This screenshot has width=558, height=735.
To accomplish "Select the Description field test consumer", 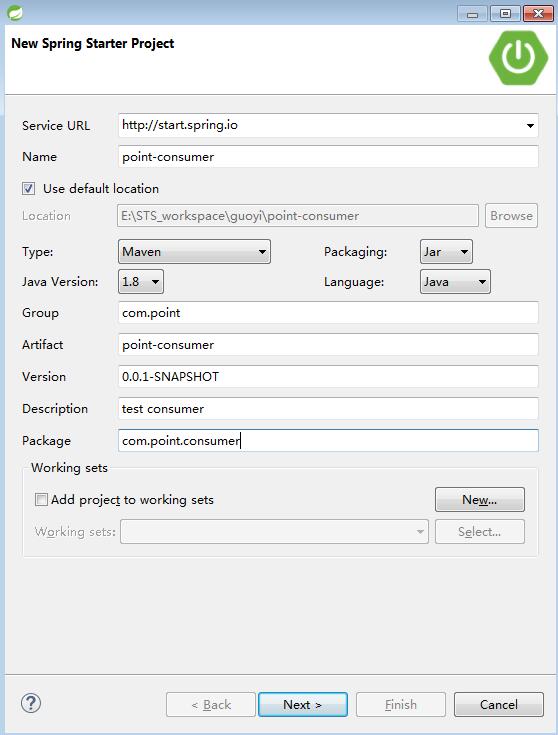I will [x=328, y=409].
